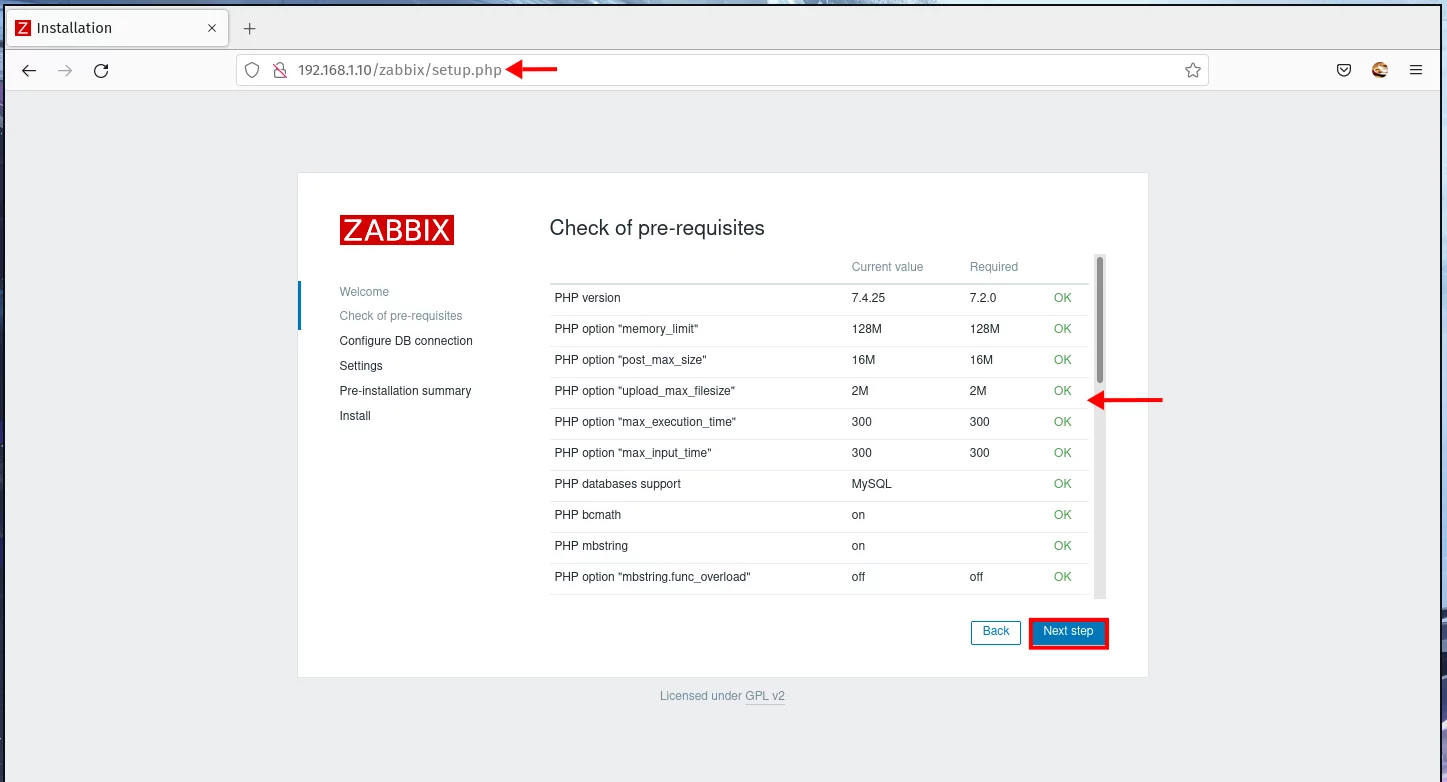Viewport: 1447px width, 782px height.
Task: Bookmark this page with the star icon
Action: click(1192, 70)
